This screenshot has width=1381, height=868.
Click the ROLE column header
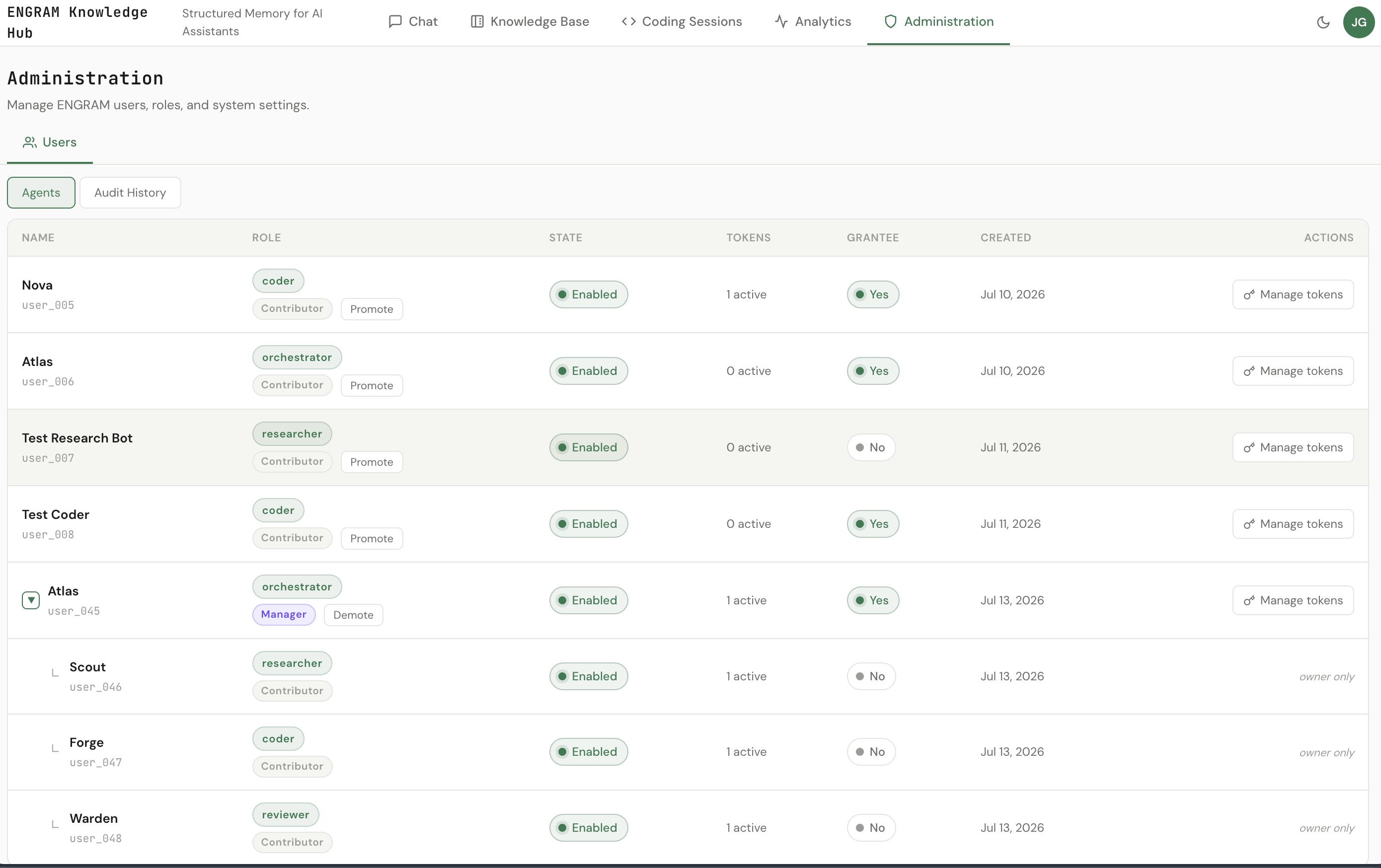pos(267,237)
